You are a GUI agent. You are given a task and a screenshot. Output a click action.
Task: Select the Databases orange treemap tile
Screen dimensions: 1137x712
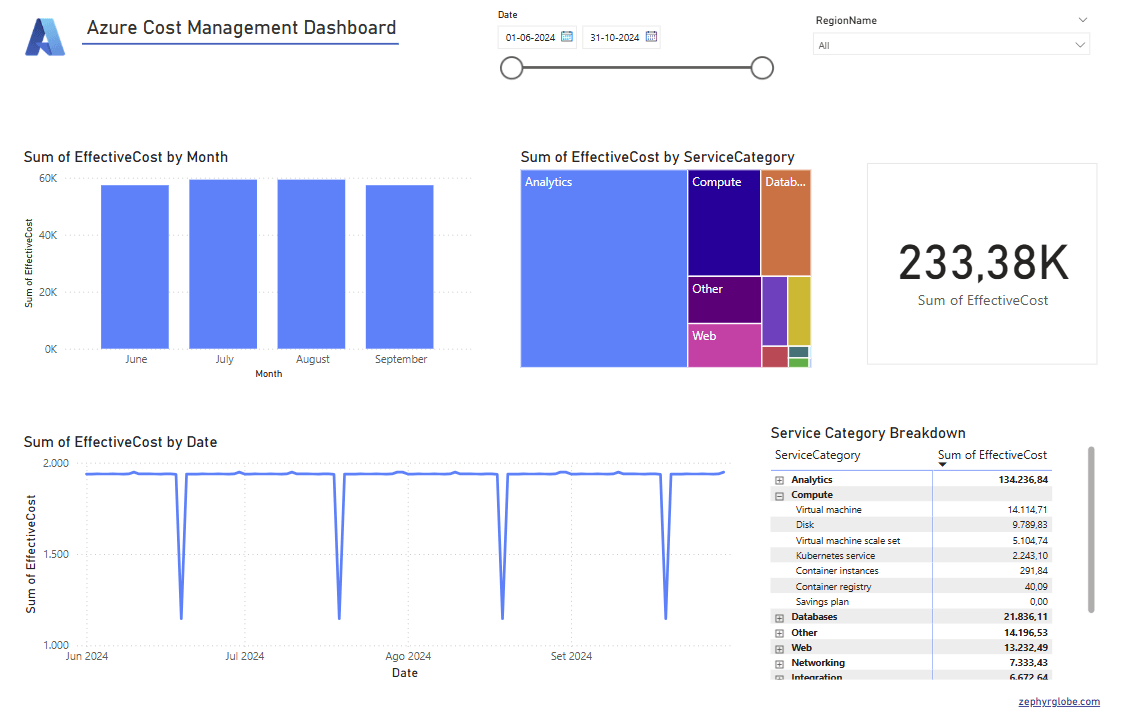786,223
